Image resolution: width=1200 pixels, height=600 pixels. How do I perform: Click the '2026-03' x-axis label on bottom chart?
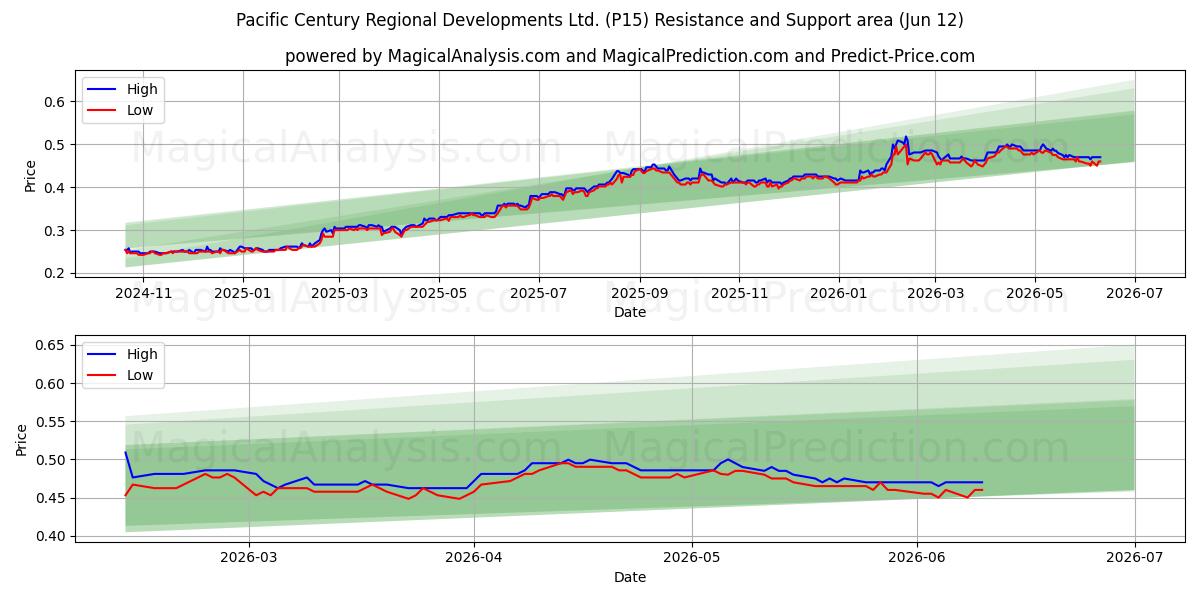click(248, 559)
